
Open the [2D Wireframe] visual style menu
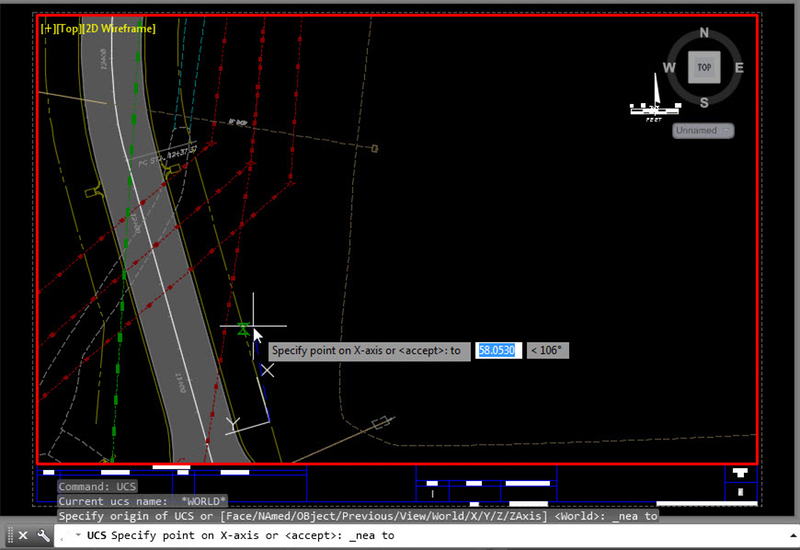tap(118, 29)
